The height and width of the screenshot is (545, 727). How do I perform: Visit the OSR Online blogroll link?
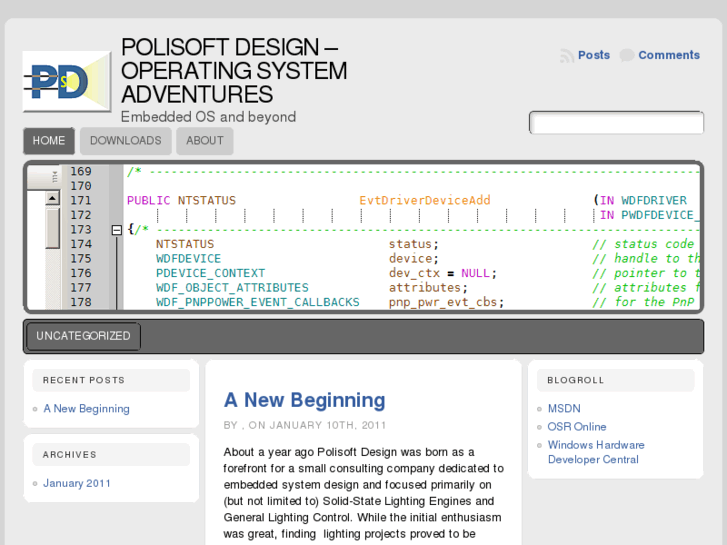pos(577,427)
